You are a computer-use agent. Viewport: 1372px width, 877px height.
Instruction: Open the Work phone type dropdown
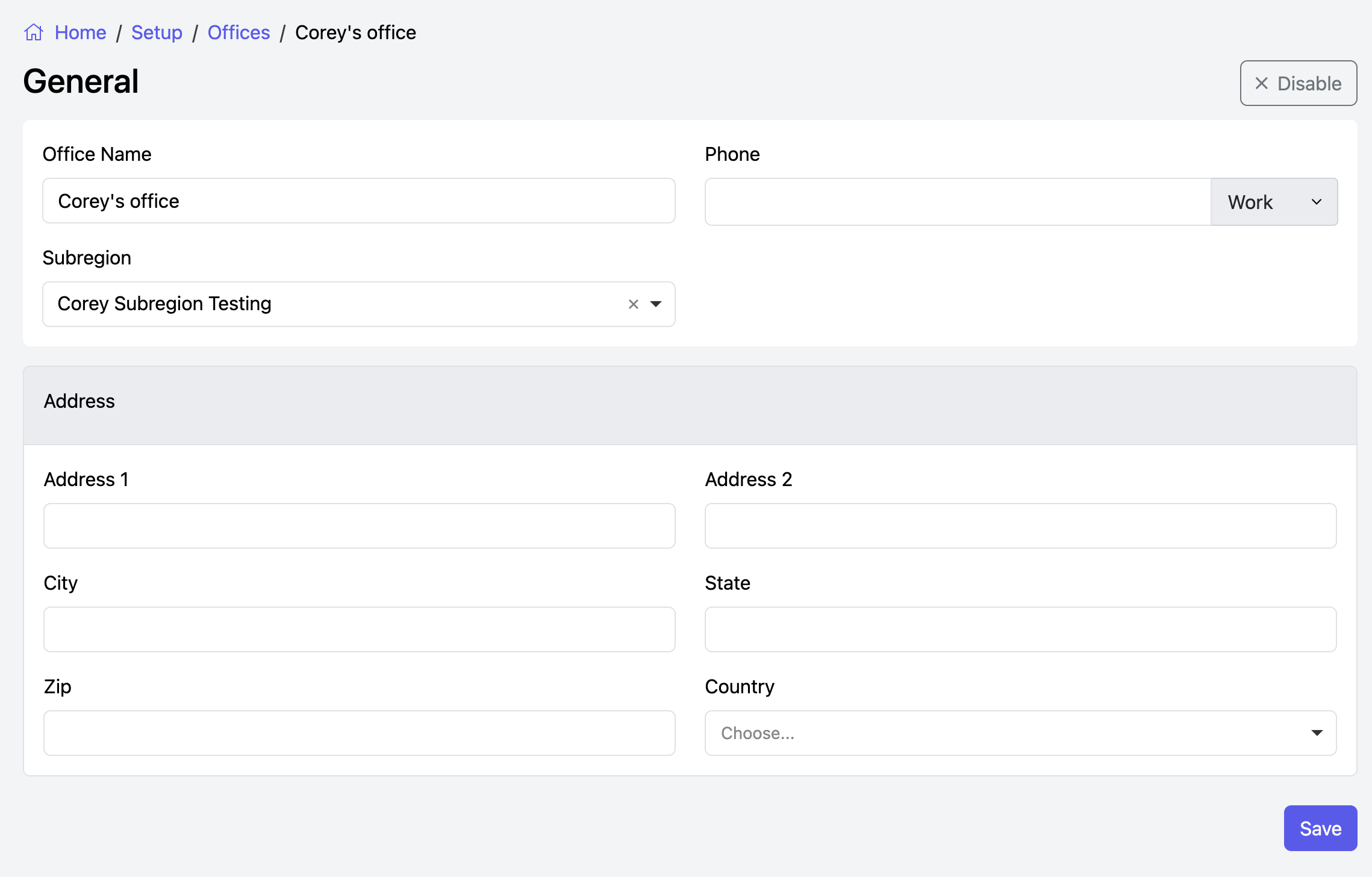(x=1274, y=202)
